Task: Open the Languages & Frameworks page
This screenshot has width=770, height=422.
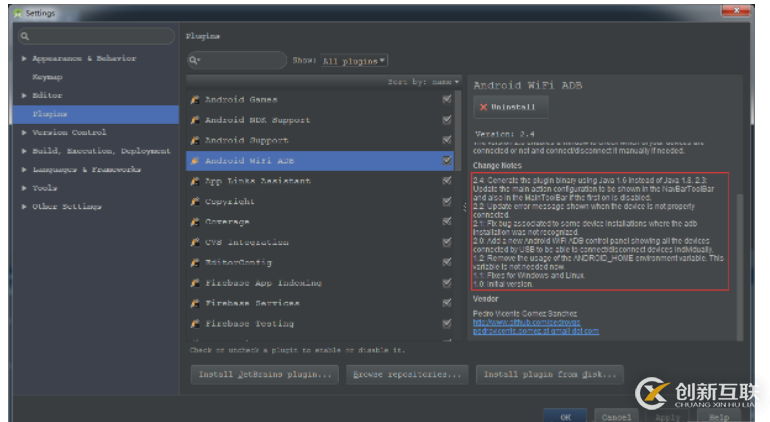Action: [86, 169]
